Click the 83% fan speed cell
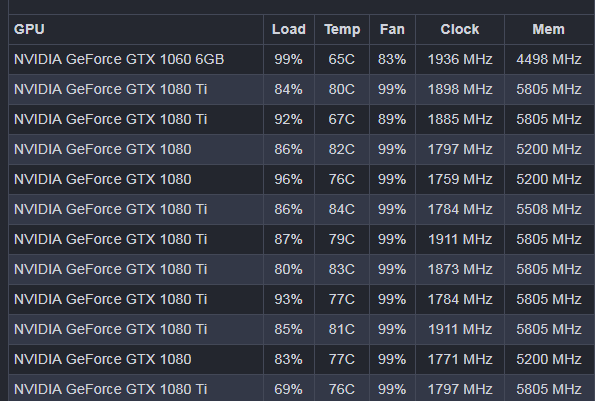Image resolution: width=595 pixels, height=401 pixels. click(x=392, y=59)
